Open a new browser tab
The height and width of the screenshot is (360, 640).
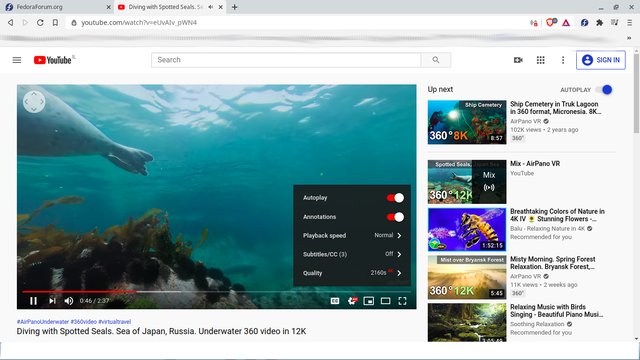click(234, 7)
